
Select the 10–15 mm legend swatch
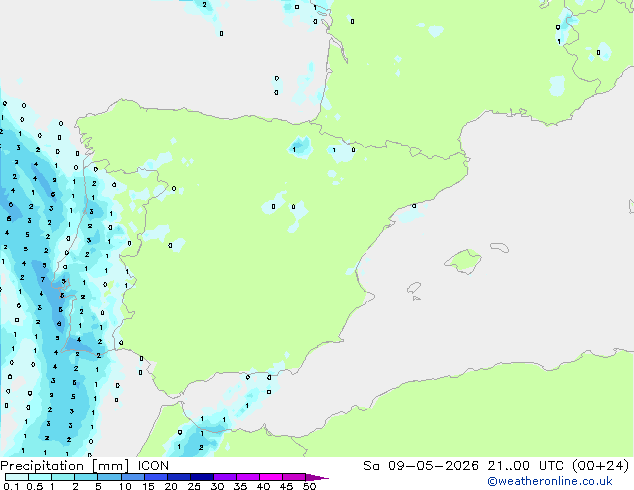(x=132, y=477)
